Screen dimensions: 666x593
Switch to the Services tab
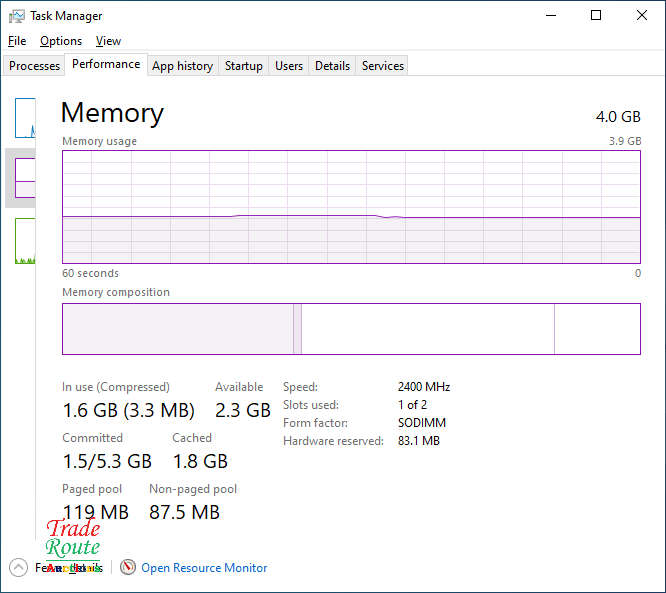point(383,66)
